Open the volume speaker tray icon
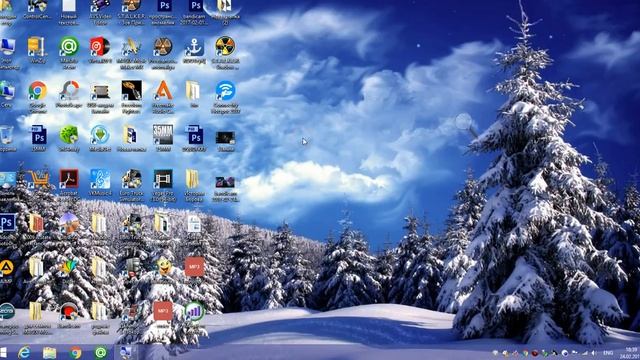This screenshot has width=640, height=360. coord(594,353)
